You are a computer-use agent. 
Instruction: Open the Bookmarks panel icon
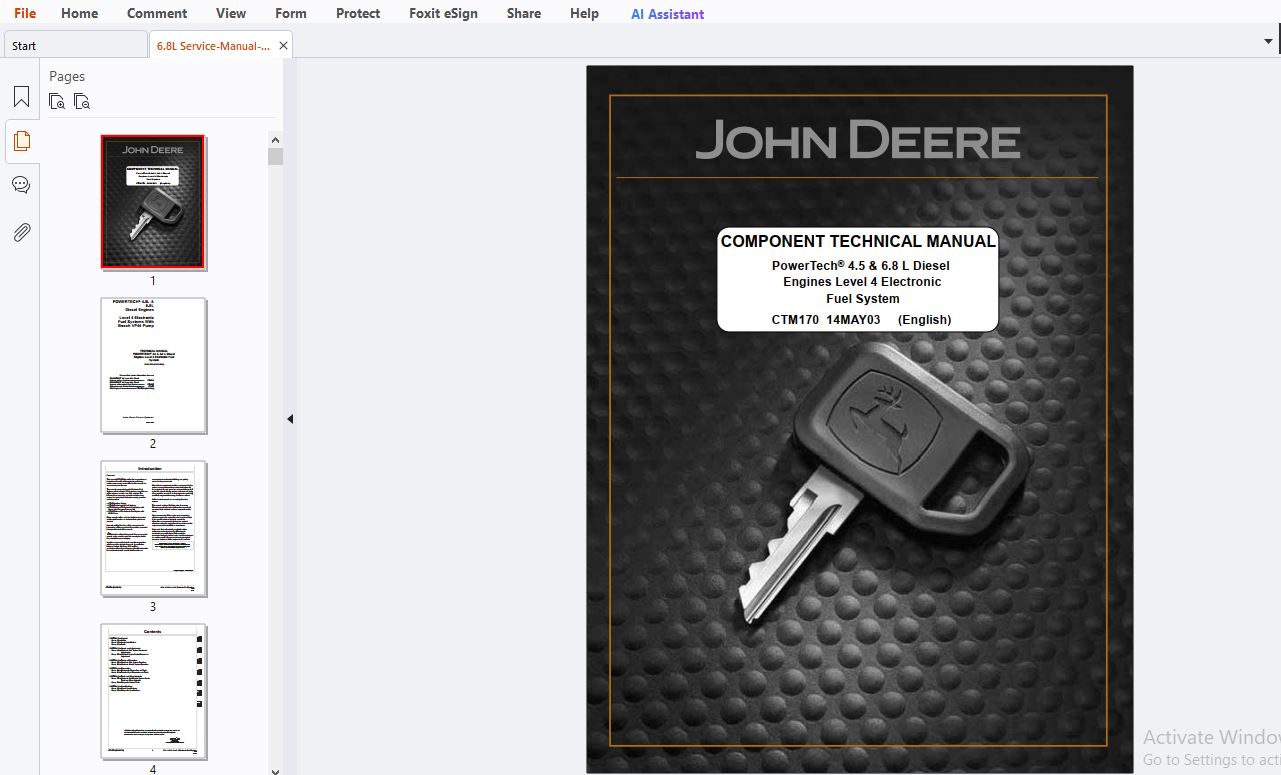click(x=21, y=97)
